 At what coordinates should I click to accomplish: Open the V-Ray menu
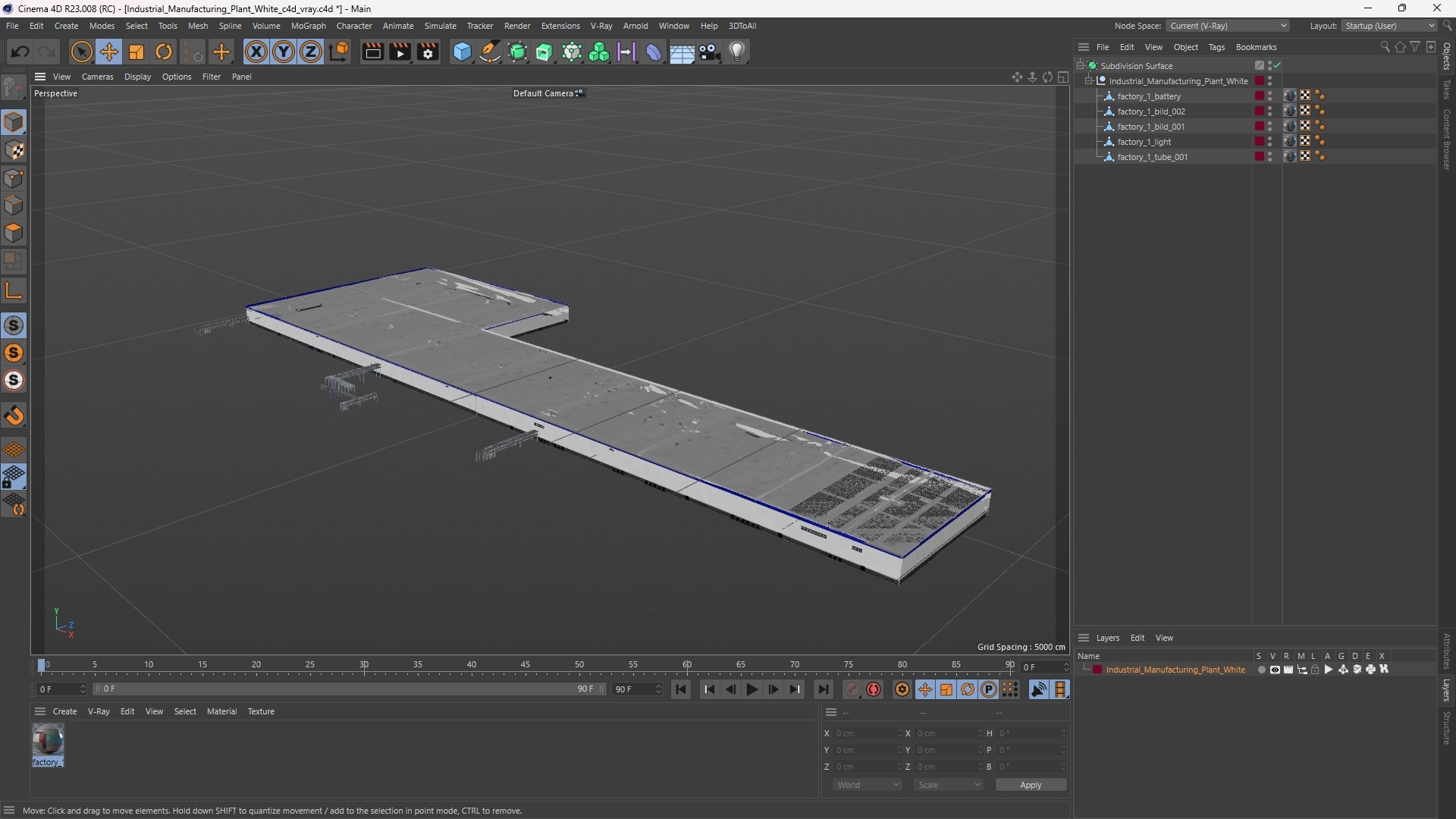(601, 26)
